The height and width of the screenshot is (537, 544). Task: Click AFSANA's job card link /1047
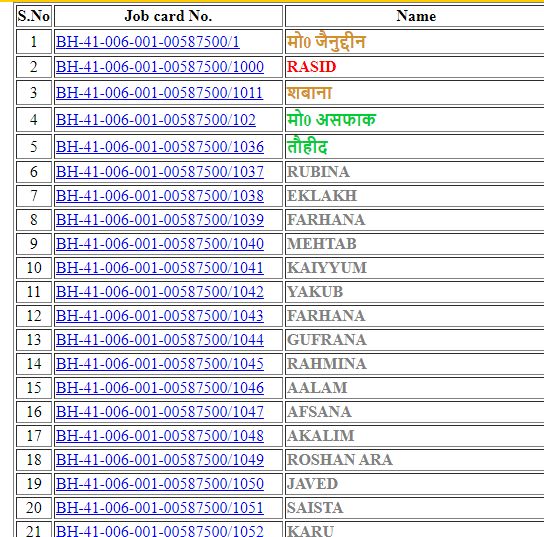coord(160,412)
